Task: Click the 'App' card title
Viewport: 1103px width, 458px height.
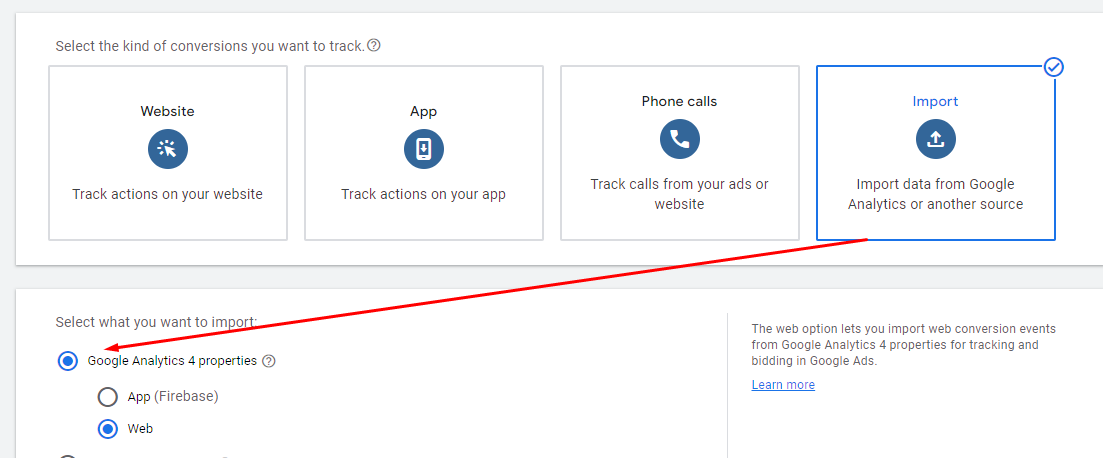Action: coord(423,111)
